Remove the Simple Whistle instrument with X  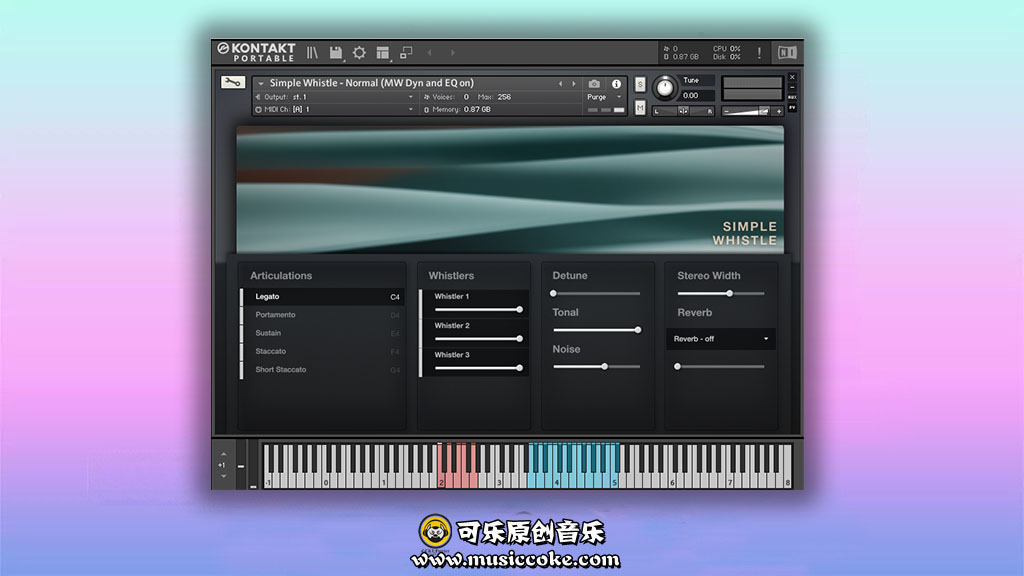pos(792,77)
